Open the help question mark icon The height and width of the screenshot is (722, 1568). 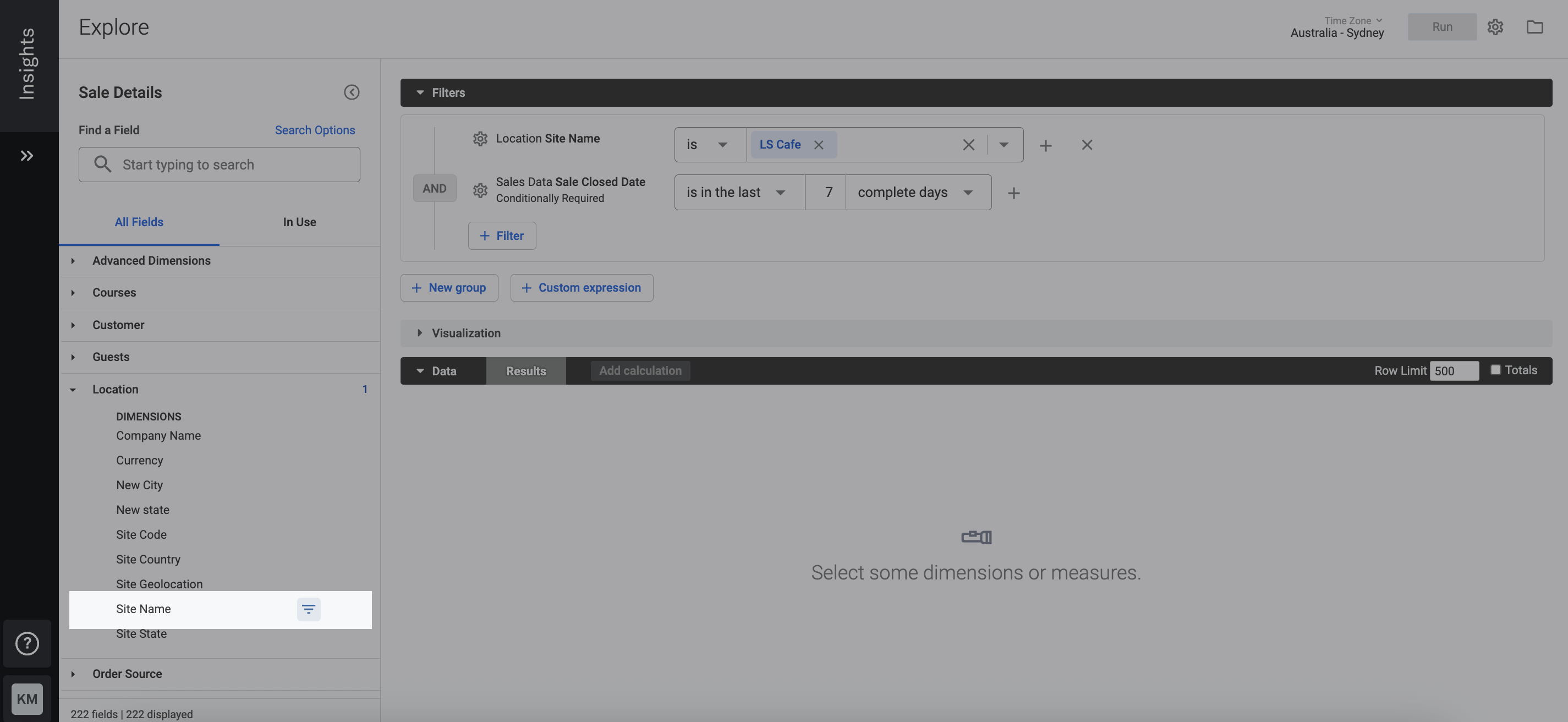point(27,643)
